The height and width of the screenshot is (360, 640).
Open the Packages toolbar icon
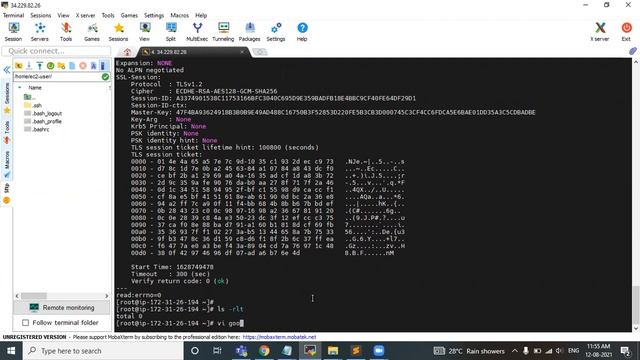[x=249, y=32]
